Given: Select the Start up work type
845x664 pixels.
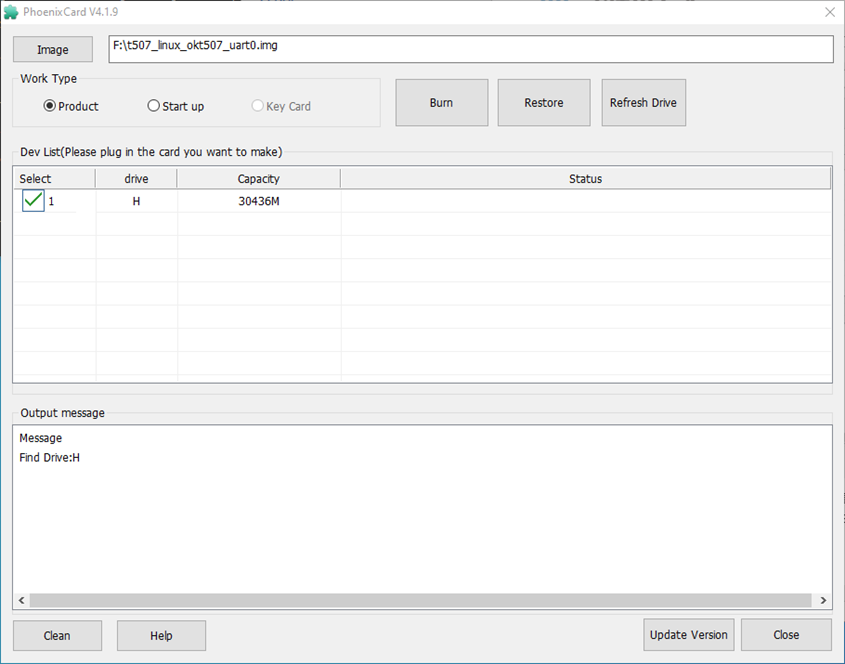Looking at the screenshot, I should [154, 106].
